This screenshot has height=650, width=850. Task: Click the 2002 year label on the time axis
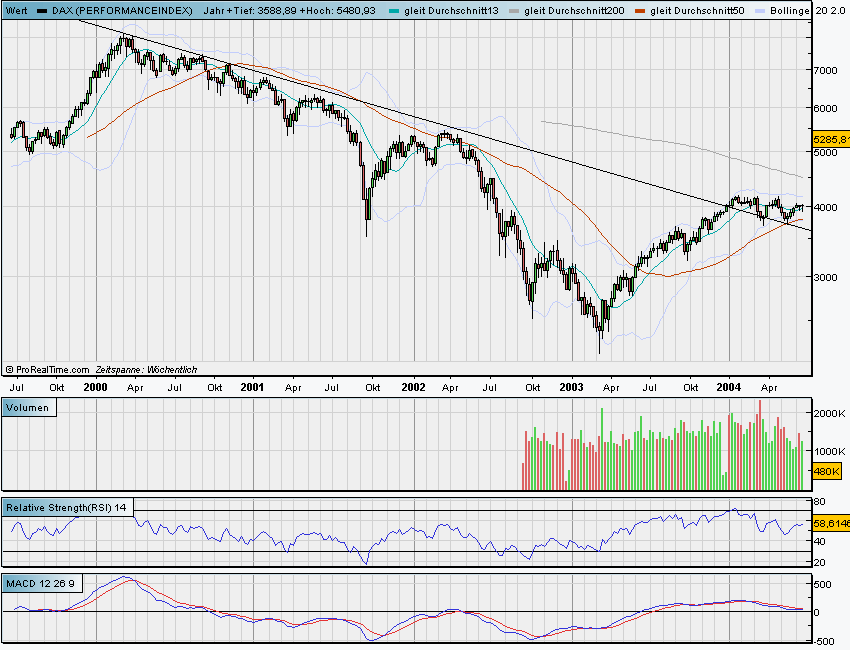pos(413,387)
